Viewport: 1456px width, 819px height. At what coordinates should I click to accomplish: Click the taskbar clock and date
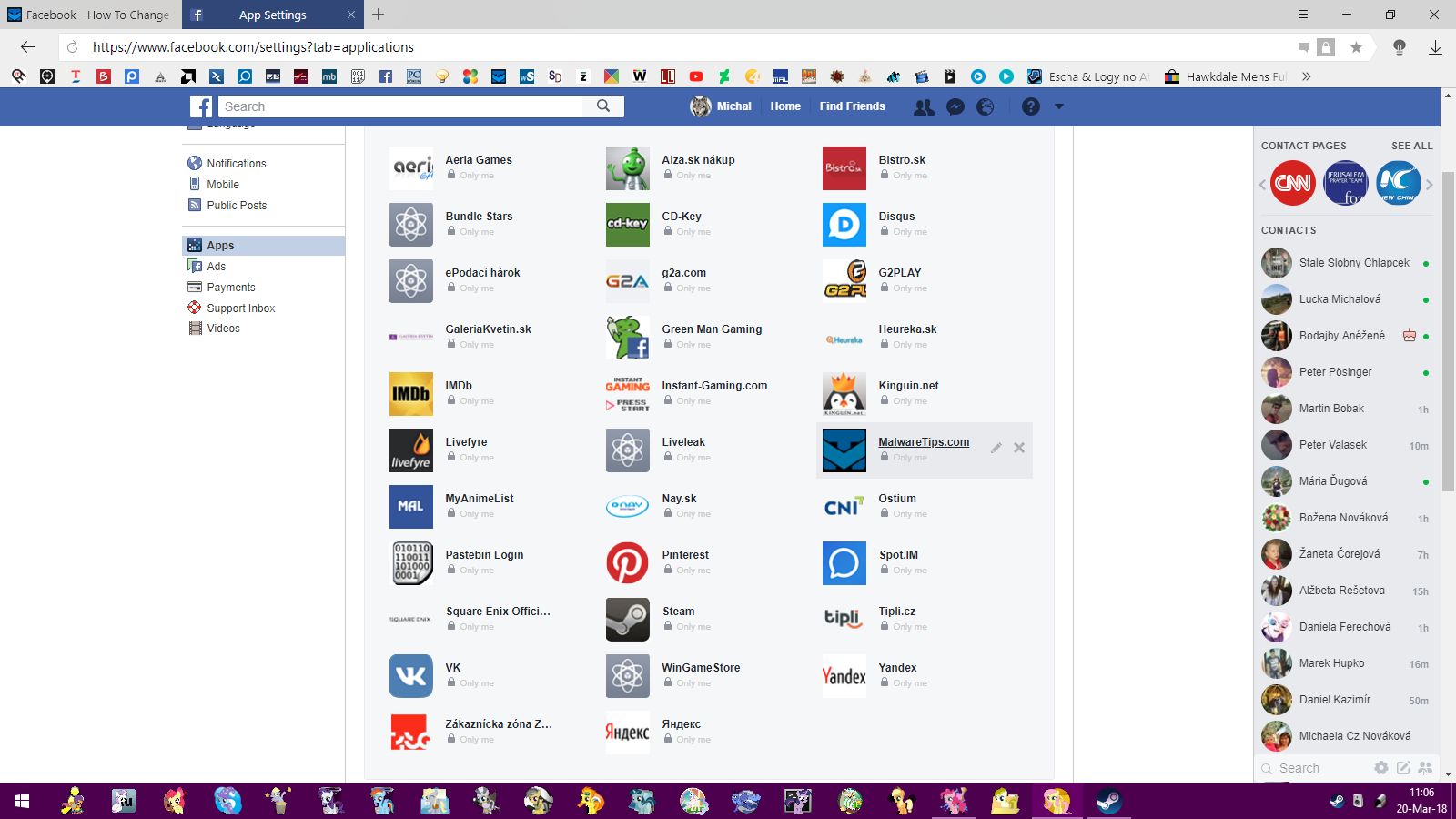1421,801
